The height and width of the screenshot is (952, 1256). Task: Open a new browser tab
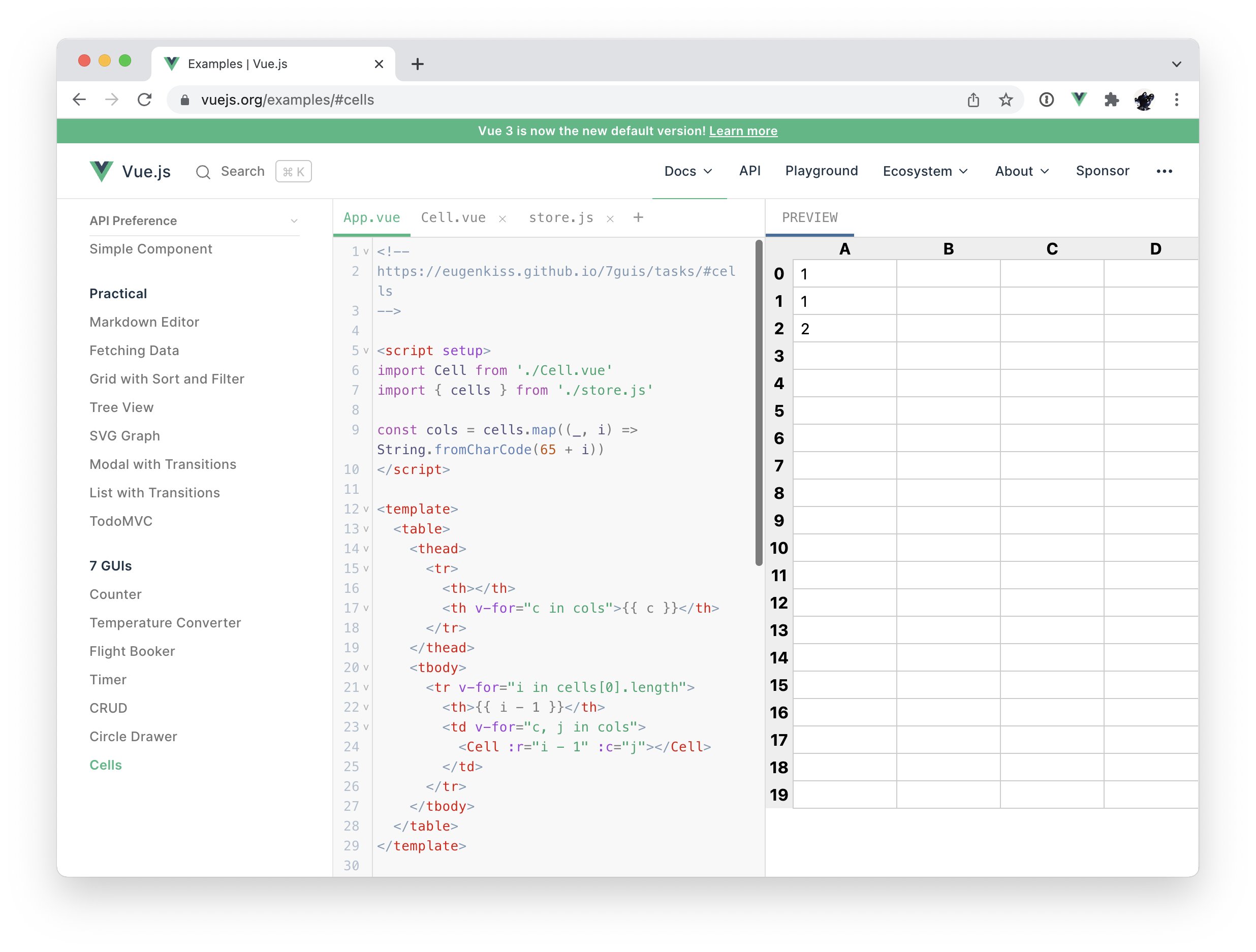coord(417,64)
